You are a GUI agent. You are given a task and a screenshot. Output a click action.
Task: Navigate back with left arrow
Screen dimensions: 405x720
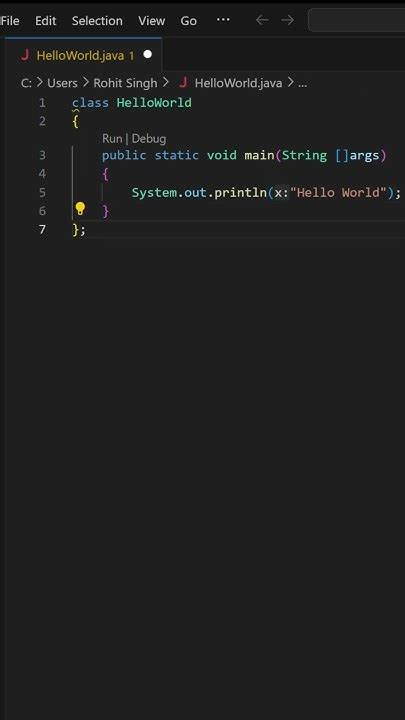[x=262, y=20]
